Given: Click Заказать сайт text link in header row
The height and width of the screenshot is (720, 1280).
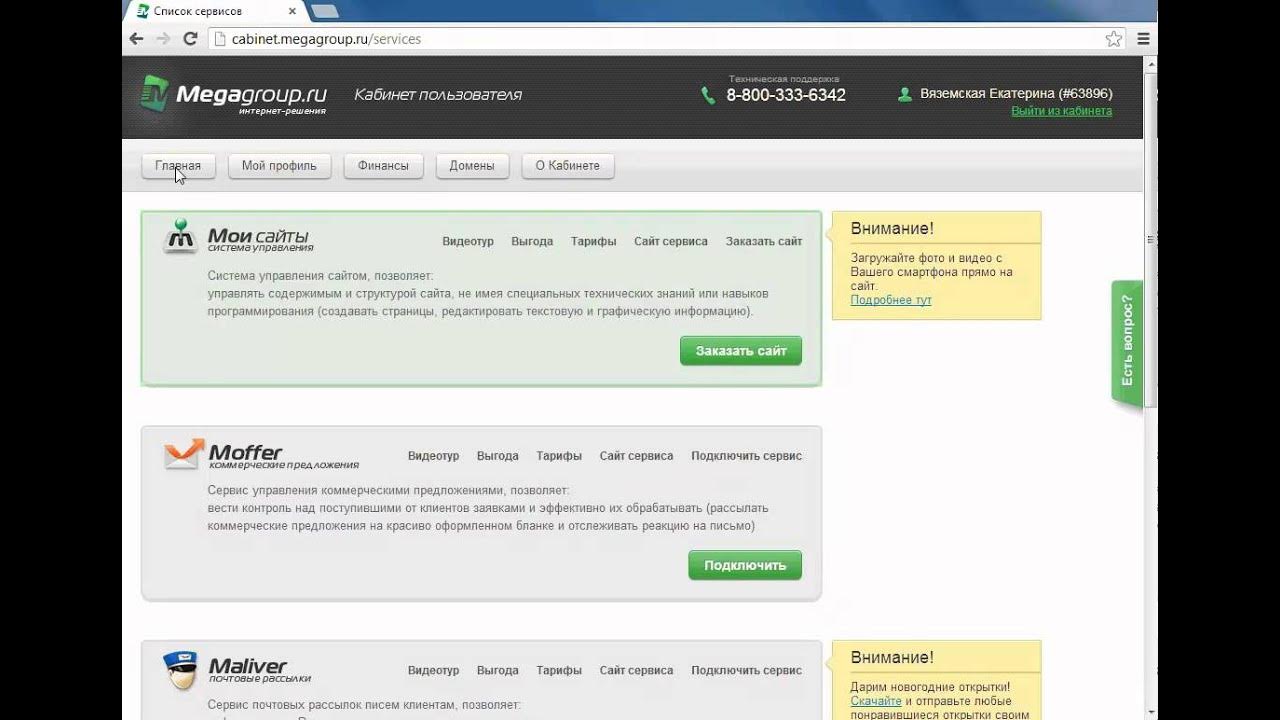Looking at the screenshot, I should (x=764, y=241).
